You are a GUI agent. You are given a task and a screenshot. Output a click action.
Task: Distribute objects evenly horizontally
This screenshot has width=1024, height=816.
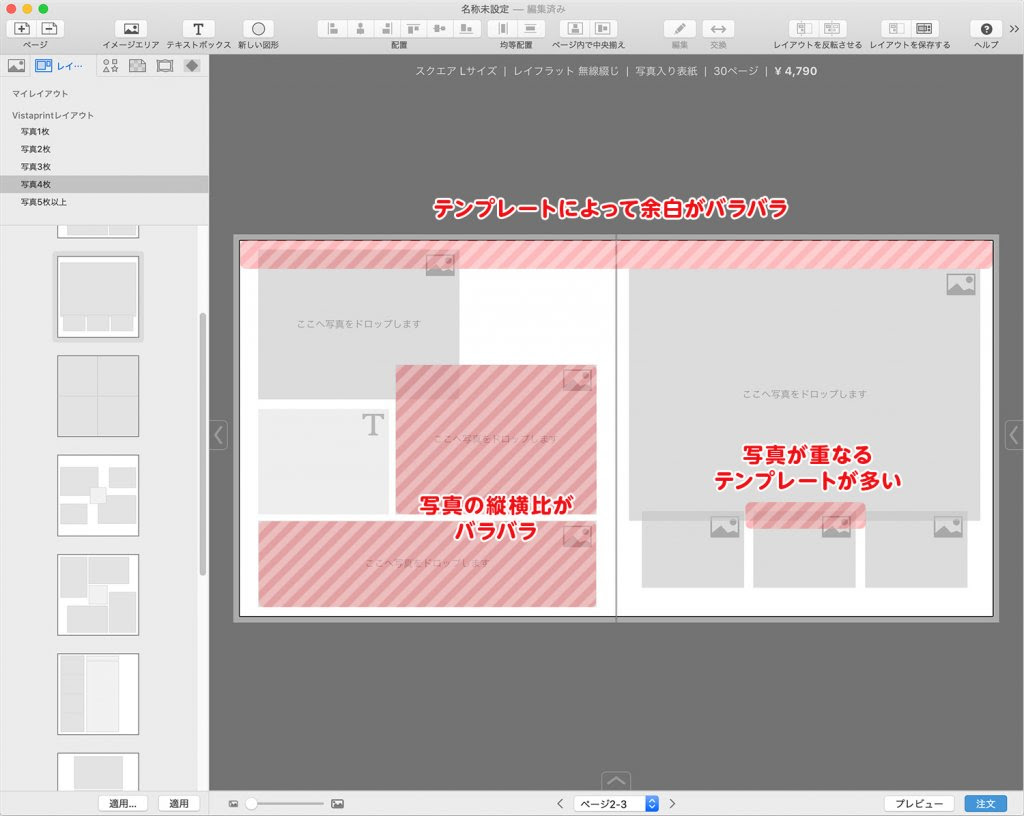pyautogui.click(x=503, y=29)
